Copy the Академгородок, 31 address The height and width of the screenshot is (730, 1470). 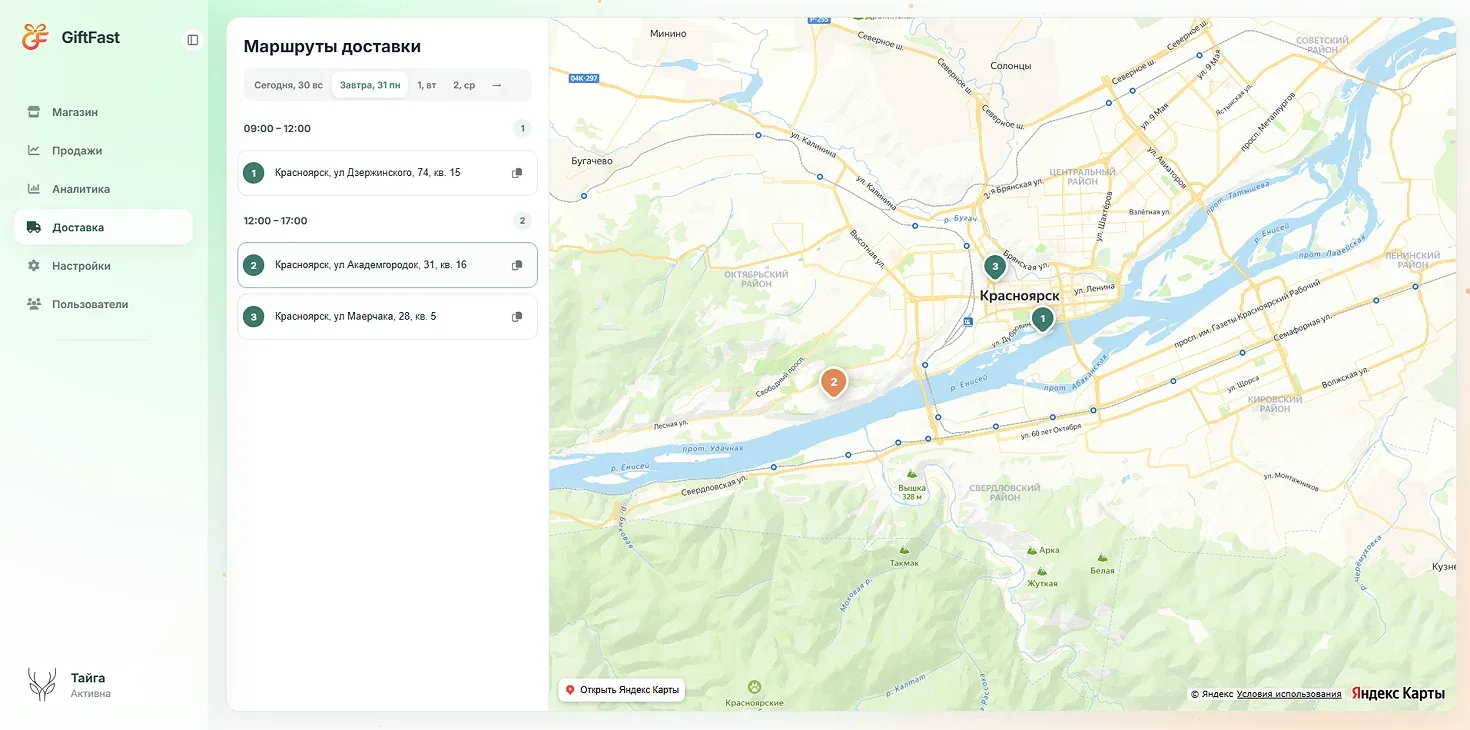coord(517,265)
